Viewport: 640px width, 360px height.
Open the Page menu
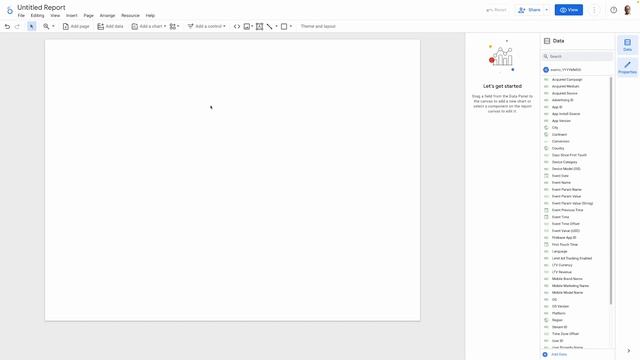(89, 16)
